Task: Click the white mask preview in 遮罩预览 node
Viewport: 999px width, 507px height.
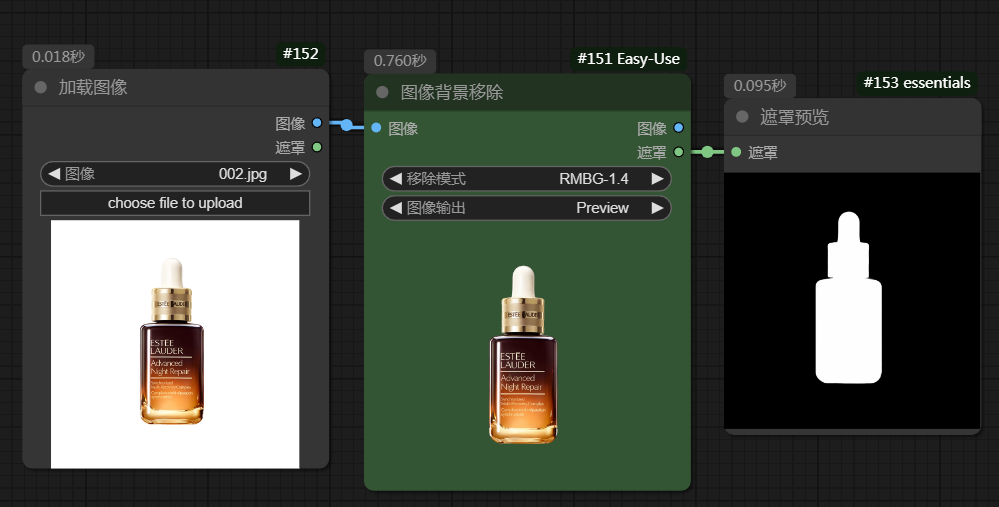Action: click(852, 301)
